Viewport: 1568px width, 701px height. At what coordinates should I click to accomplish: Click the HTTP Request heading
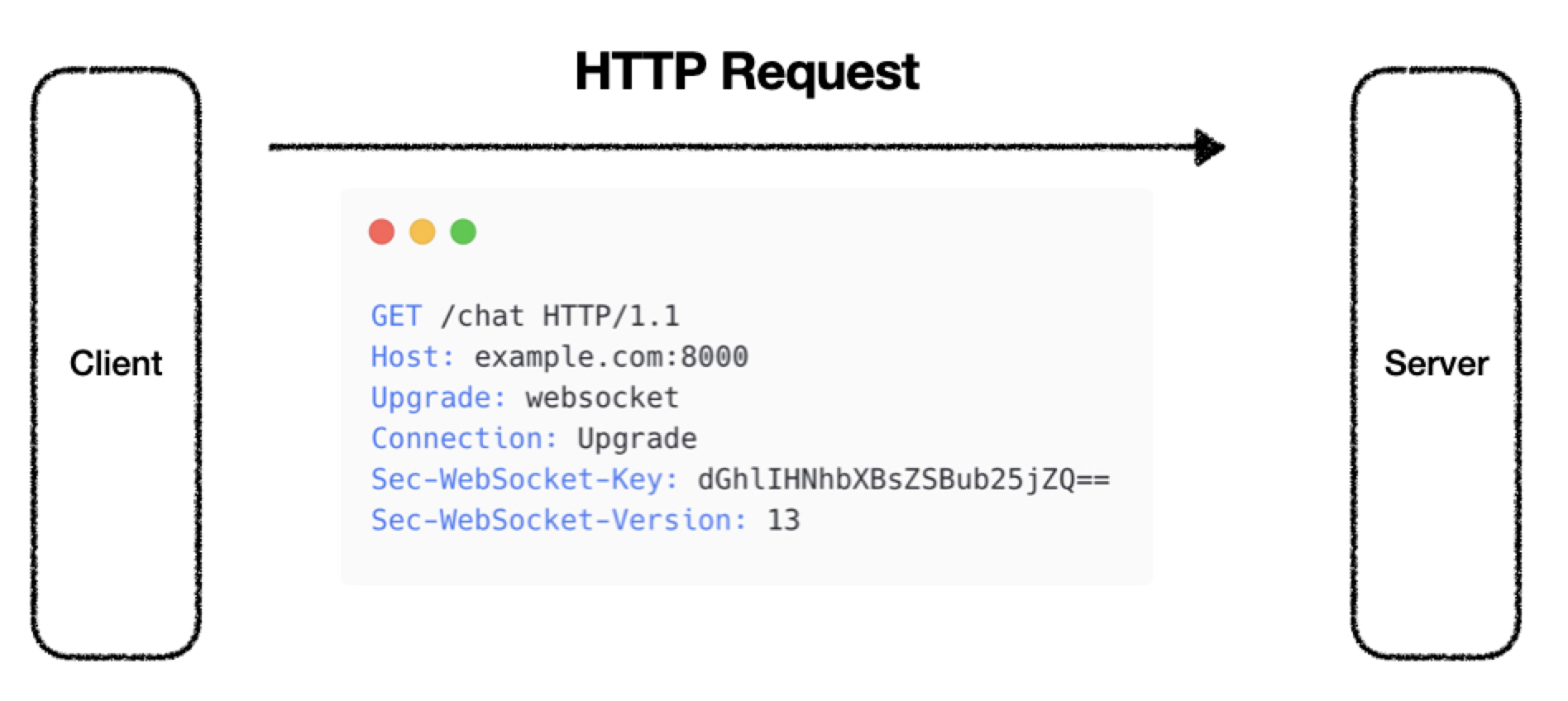pyautogui.click(x=747, y=71)
